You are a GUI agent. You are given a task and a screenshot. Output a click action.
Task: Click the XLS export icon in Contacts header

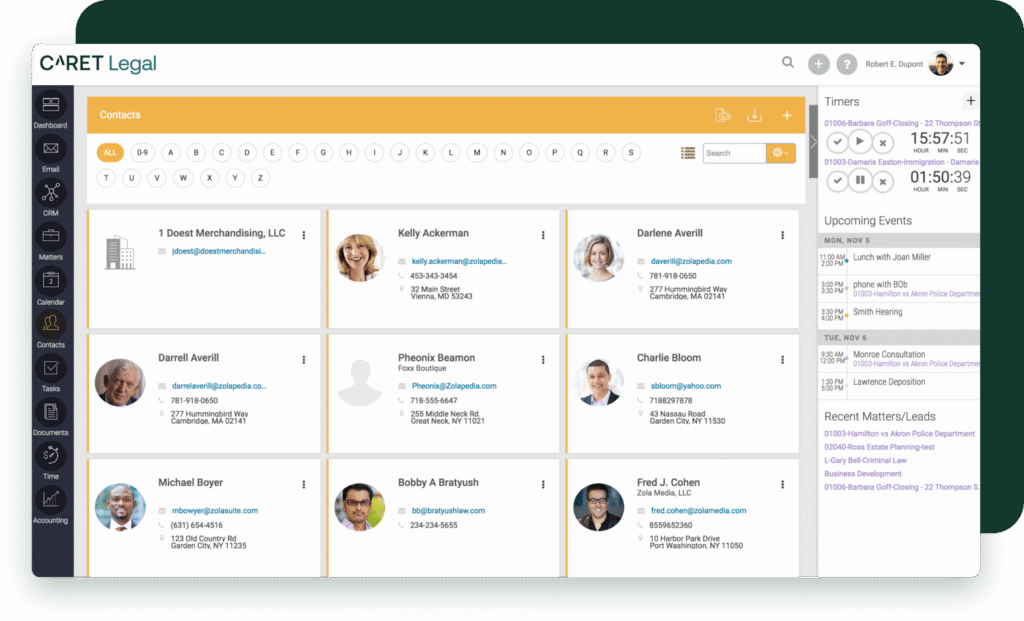click(722, 116)
